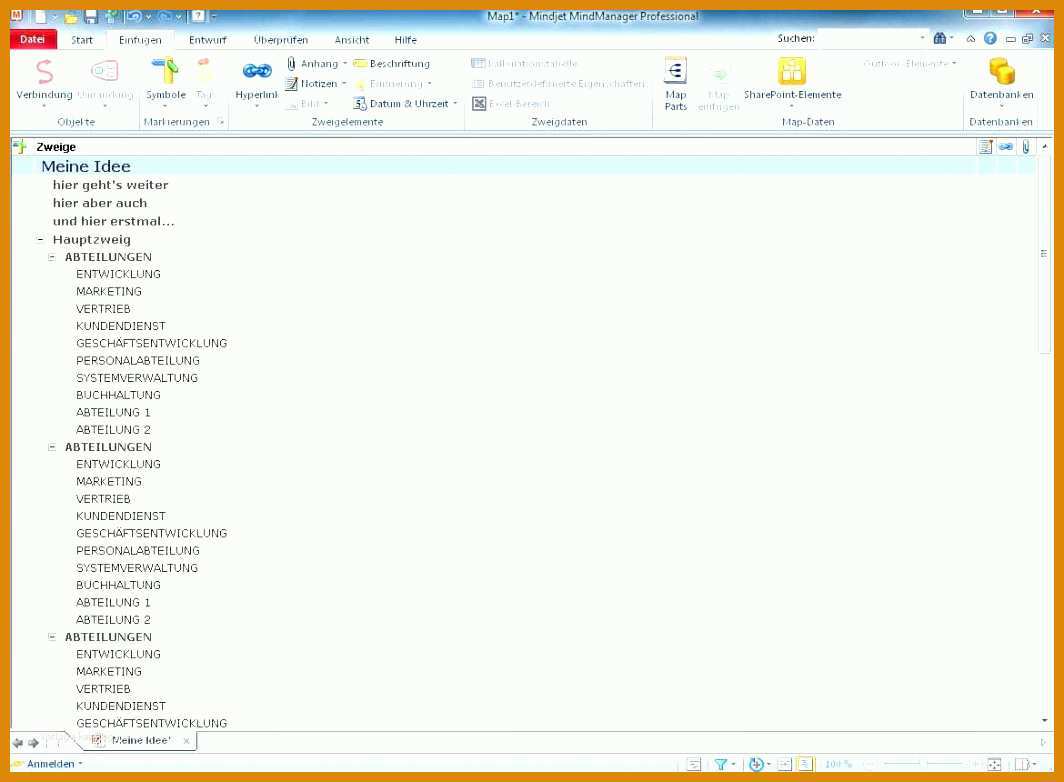This screenshot has width=1064, height=782.
Task: Click the vertical scrollbar down arrow
Action: [1044, 720]
